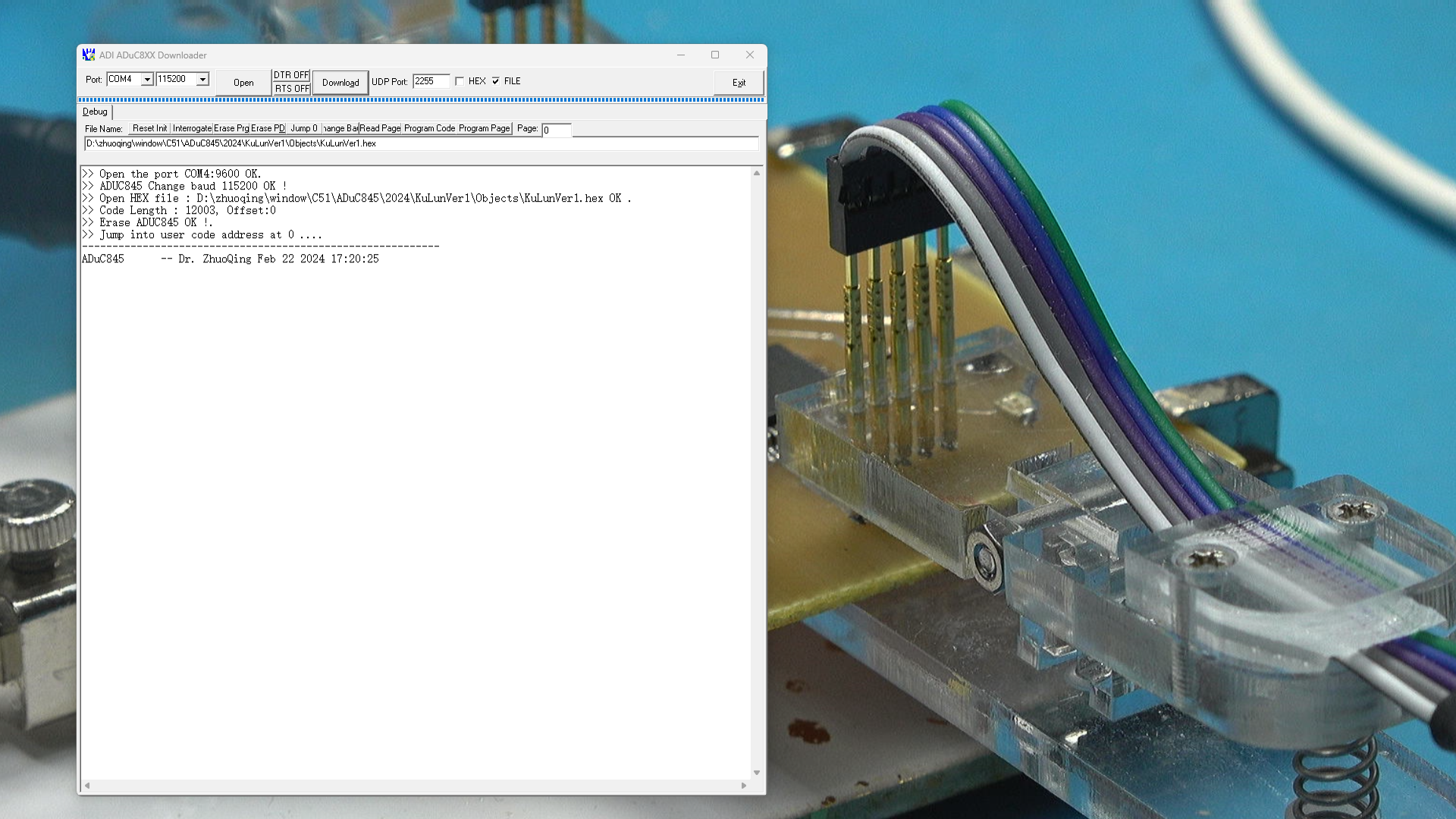
Task: Toggle DTR OFF state
Action: pos(291,75)
